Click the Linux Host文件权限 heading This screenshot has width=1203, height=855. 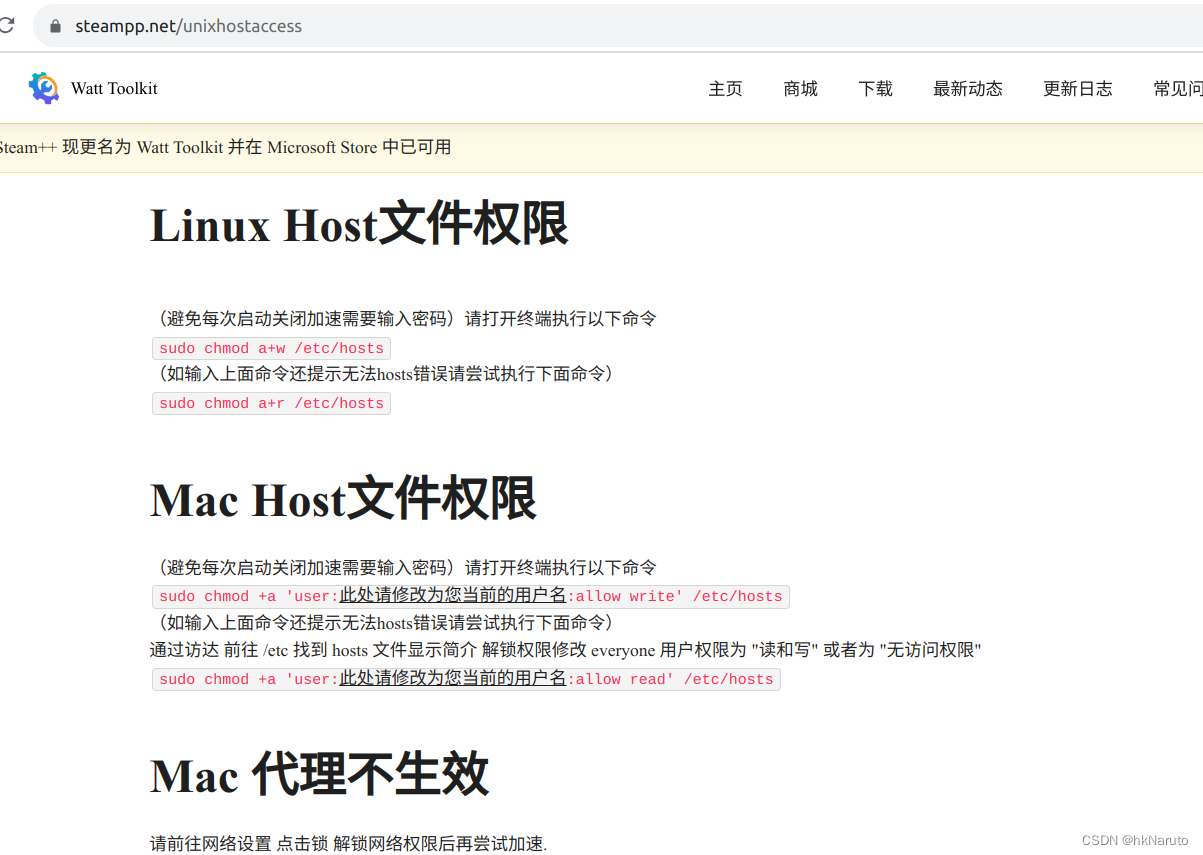pos(359,224)
